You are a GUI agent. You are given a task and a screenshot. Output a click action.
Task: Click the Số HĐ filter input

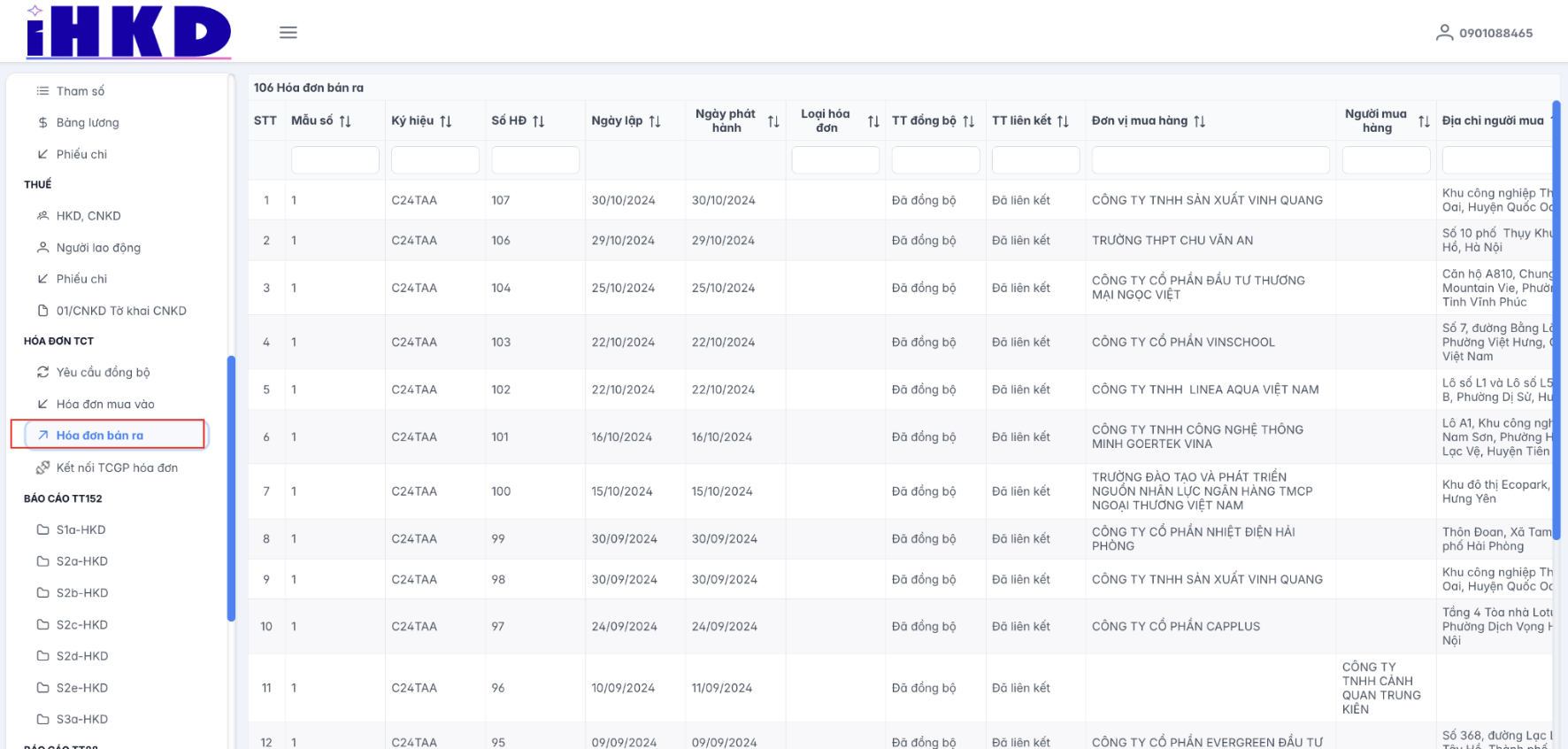[x=534, y=160]
